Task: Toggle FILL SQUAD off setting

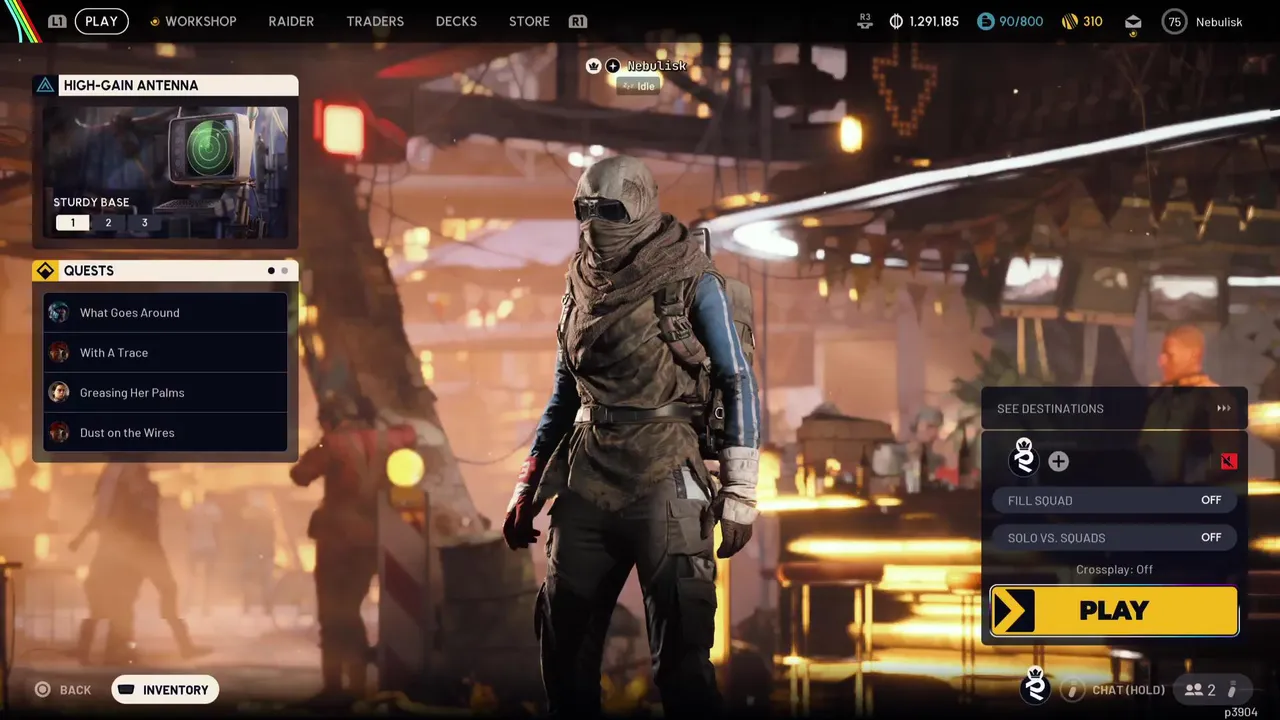Action: pos(1114,500)
